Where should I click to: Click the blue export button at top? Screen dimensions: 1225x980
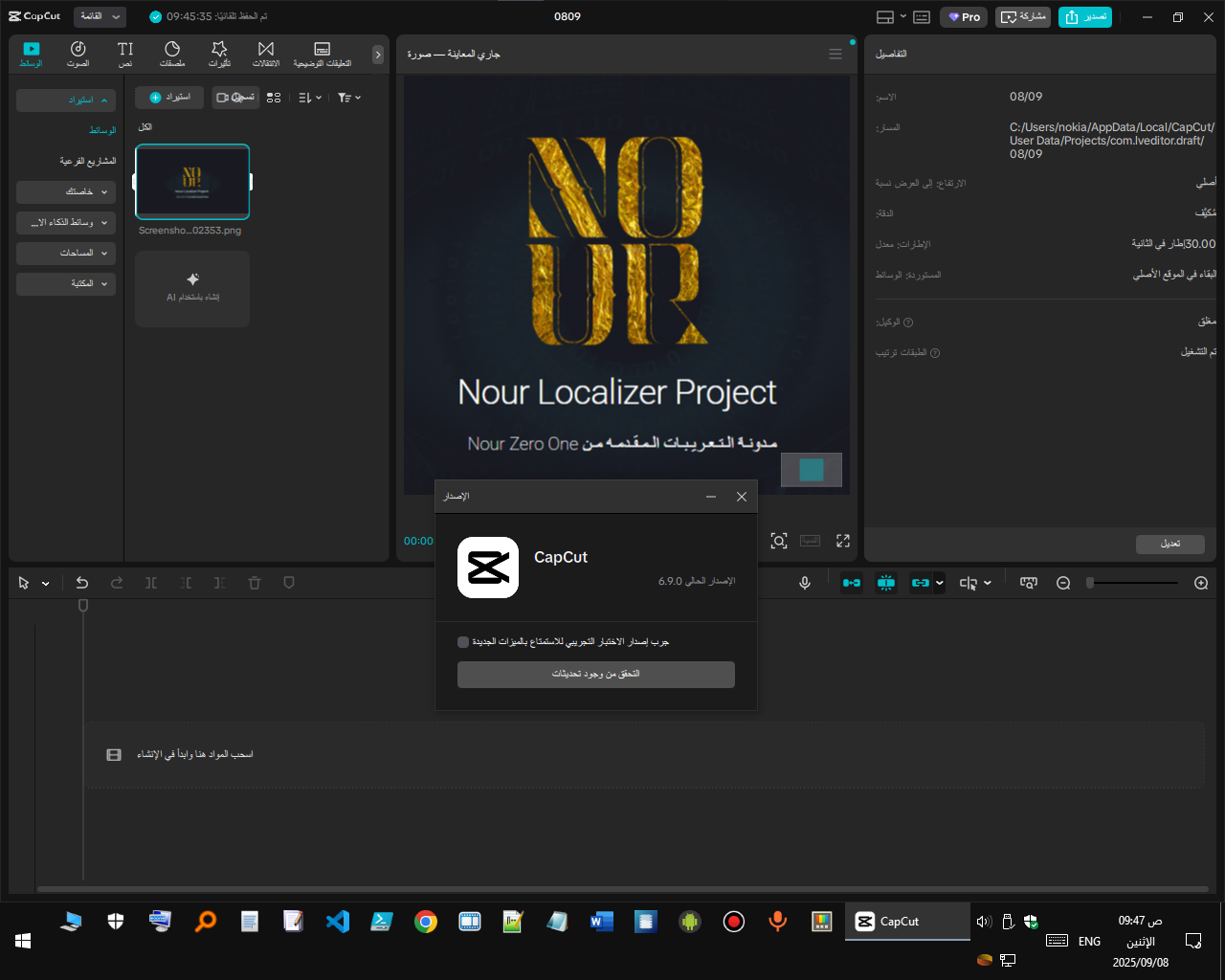pyautogui.click(x=1085, y=17)
